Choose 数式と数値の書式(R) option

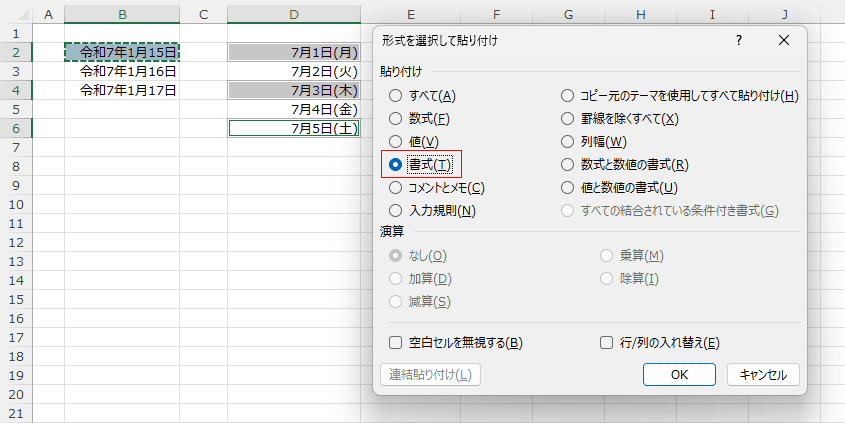pos(568,164)
